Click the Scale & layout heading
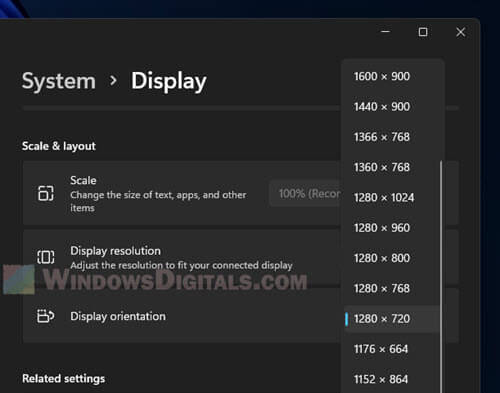500x393 pixels. click(x=59, y=146)
